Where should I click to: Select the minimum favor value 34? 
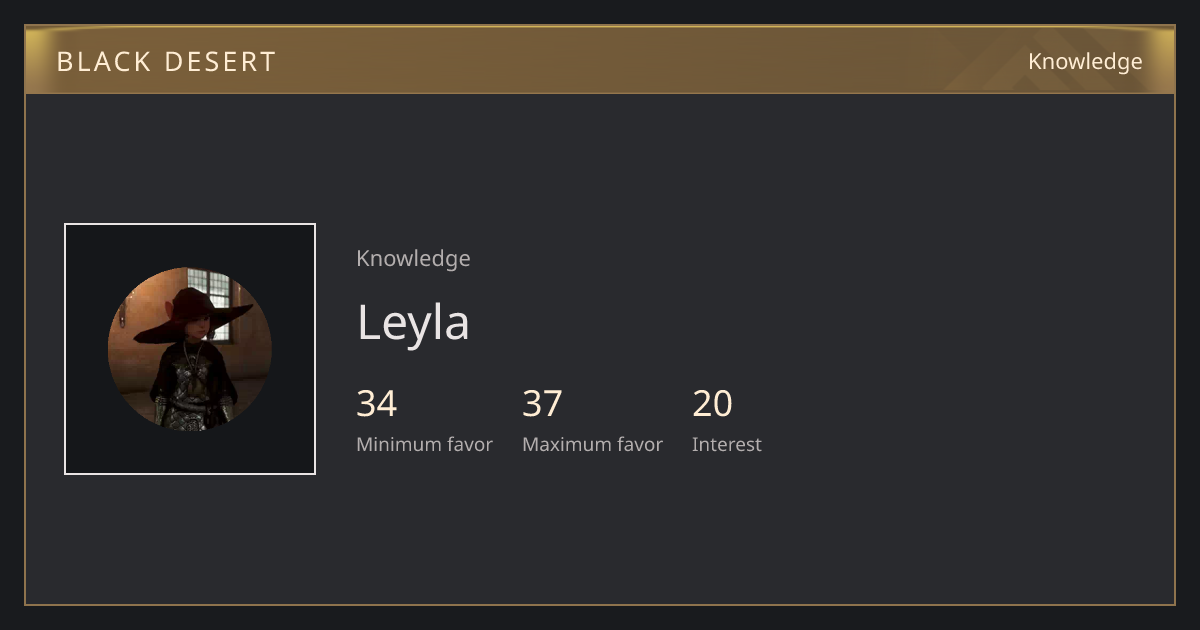(x=377, y=404)
